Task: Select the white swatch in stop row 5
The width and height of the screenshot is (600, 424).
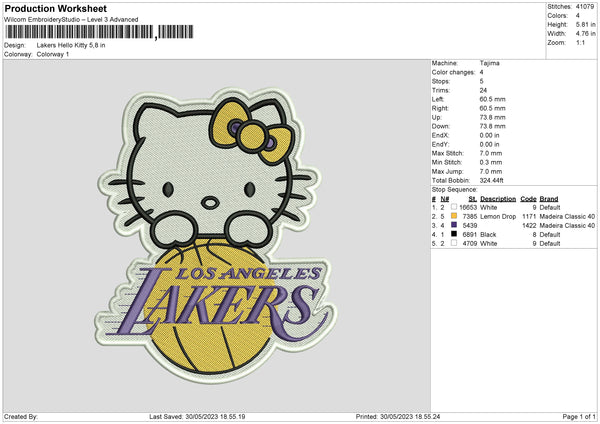Action: (x=454, y=243)
